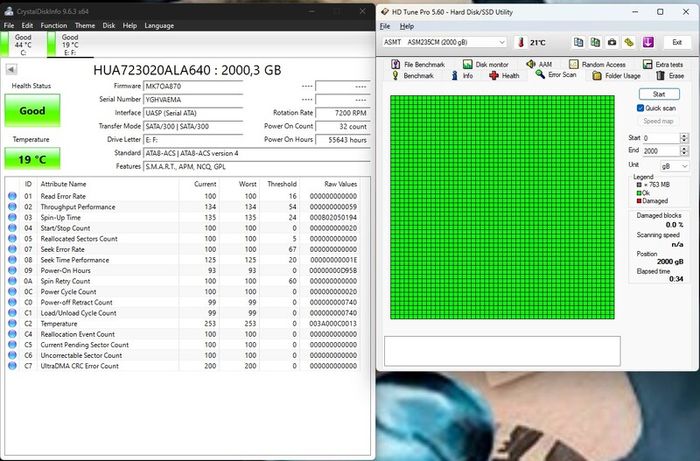
Task: Click the CrystalDiskInfo title bar app icon
Action: click(8, 11)
